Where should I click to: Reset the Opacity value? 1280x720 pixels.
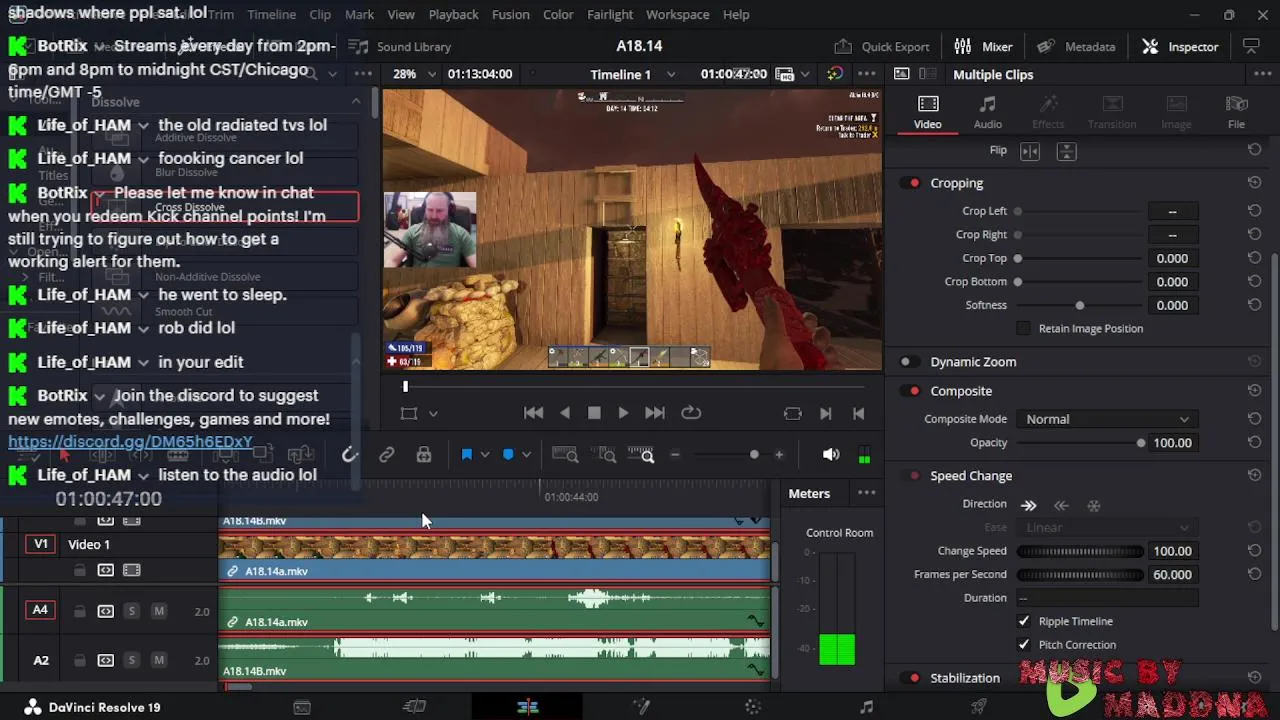click(1254, 443)
